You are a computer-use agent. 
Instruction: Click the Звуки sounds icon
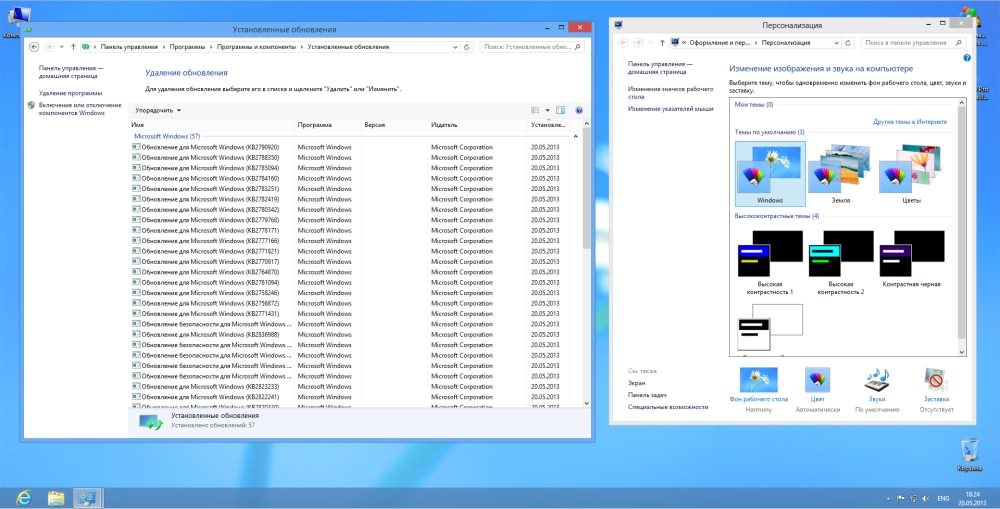(877, 381)
